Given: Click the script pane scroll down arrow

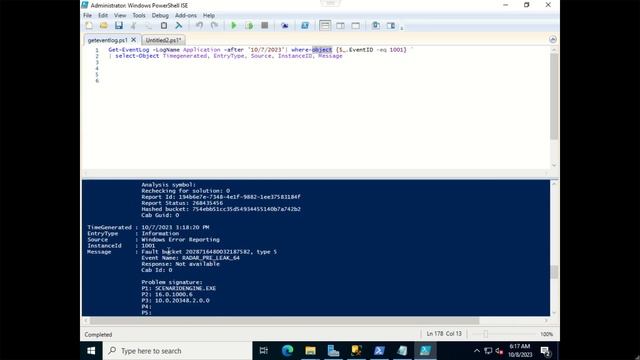Looking at the screenshot, I should click(x=554, y=165).
